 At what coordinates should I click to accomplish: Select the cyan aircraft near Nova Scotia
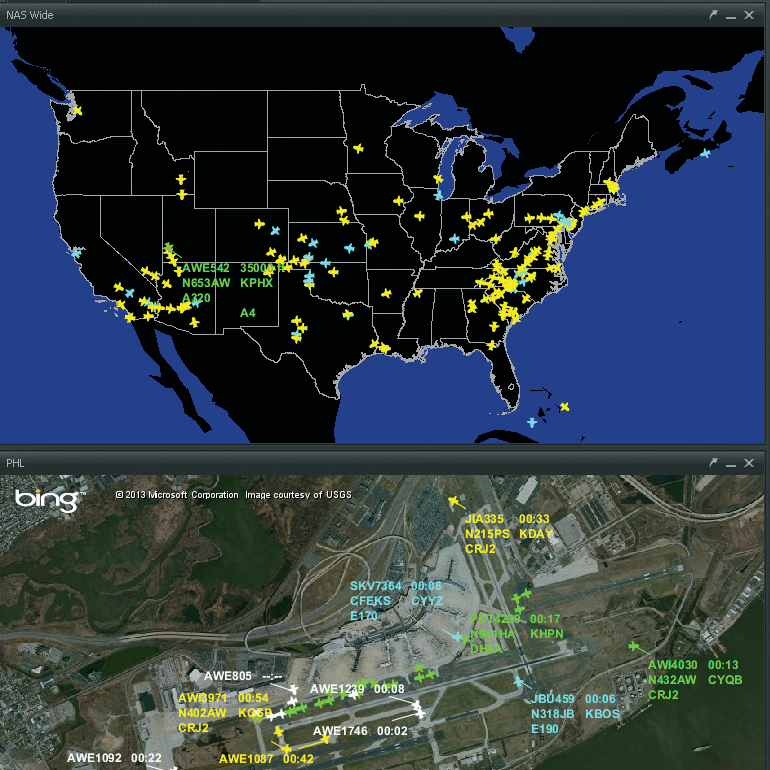pos(705,153)
